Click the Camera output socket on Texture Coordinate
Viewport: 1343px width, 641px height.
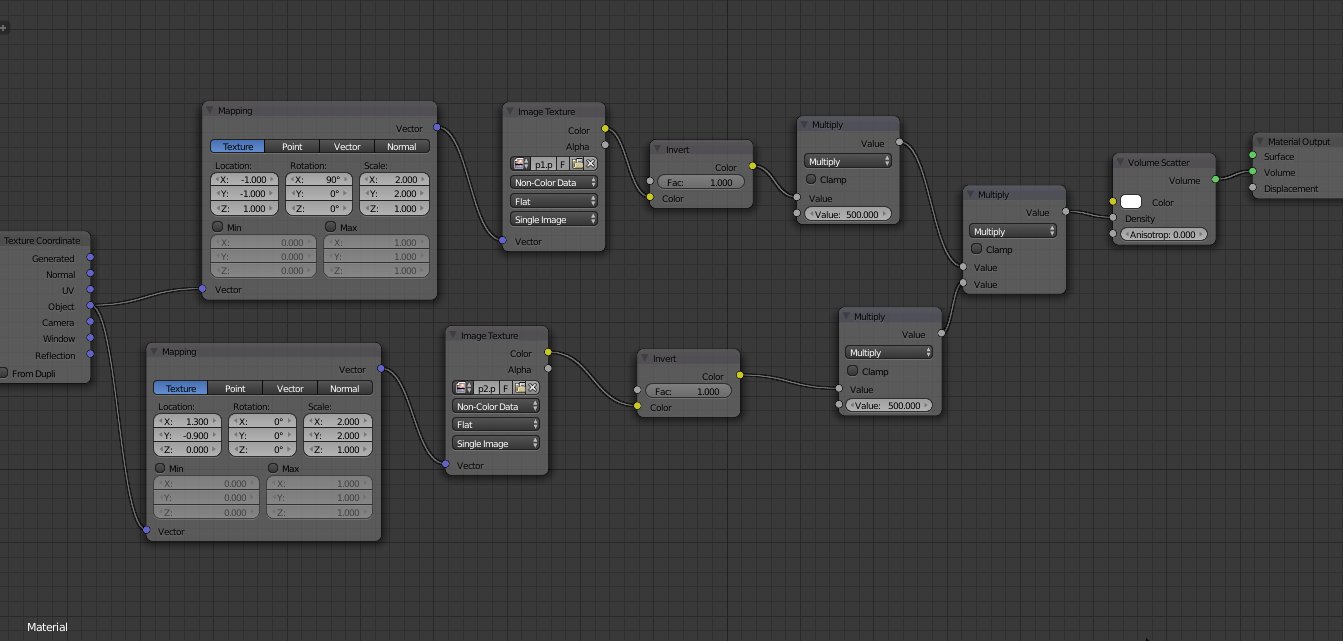(90, 322)
